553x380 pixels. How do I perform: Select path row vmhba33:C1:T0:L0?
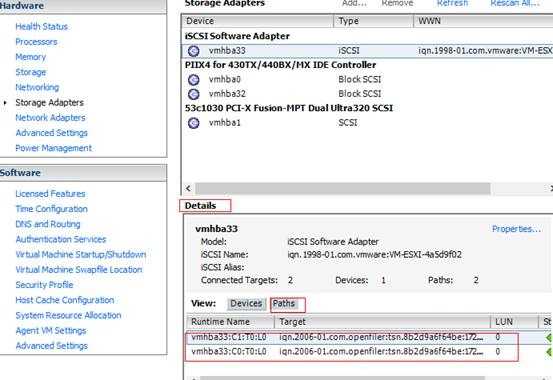point(369,338)
